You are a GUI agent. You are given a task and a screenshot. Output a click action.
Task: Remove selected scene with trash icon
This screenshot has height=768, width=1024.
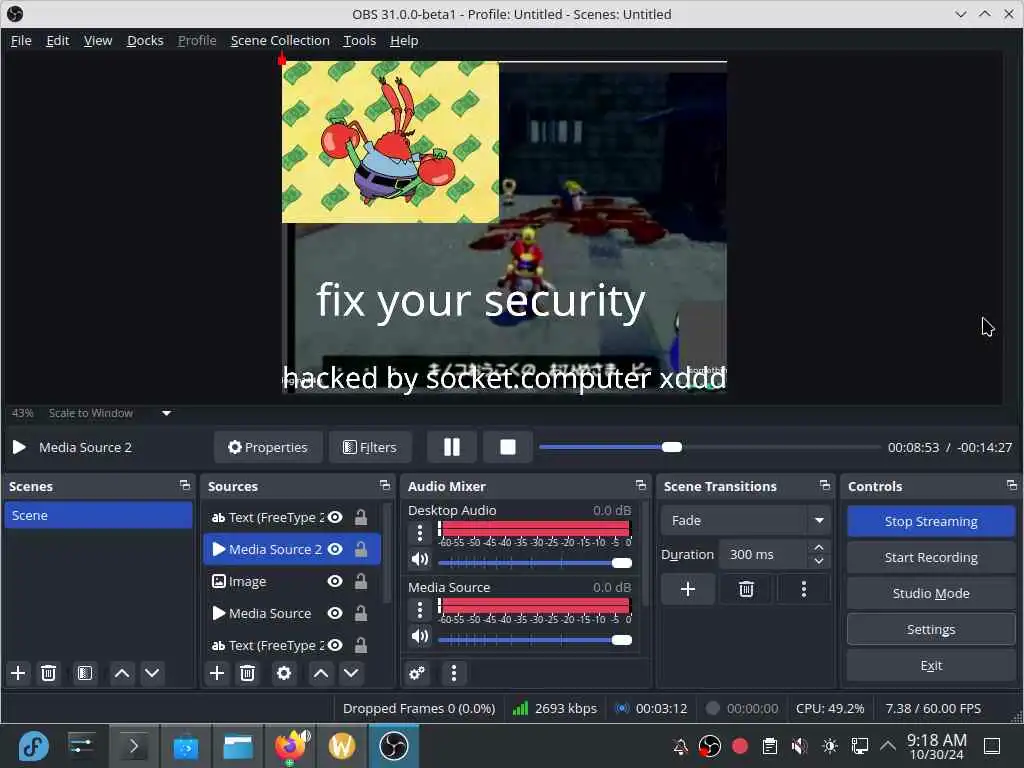pyautogui.click(x=48, y=673)
